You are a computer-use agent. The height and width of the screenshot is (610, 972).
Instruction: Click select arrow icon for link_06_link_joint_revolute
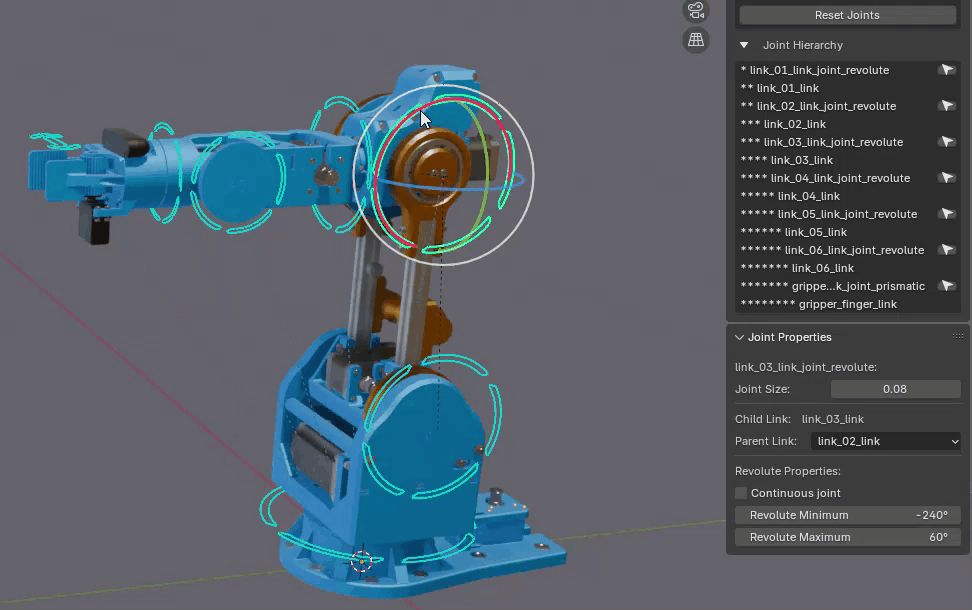[946, 250]
